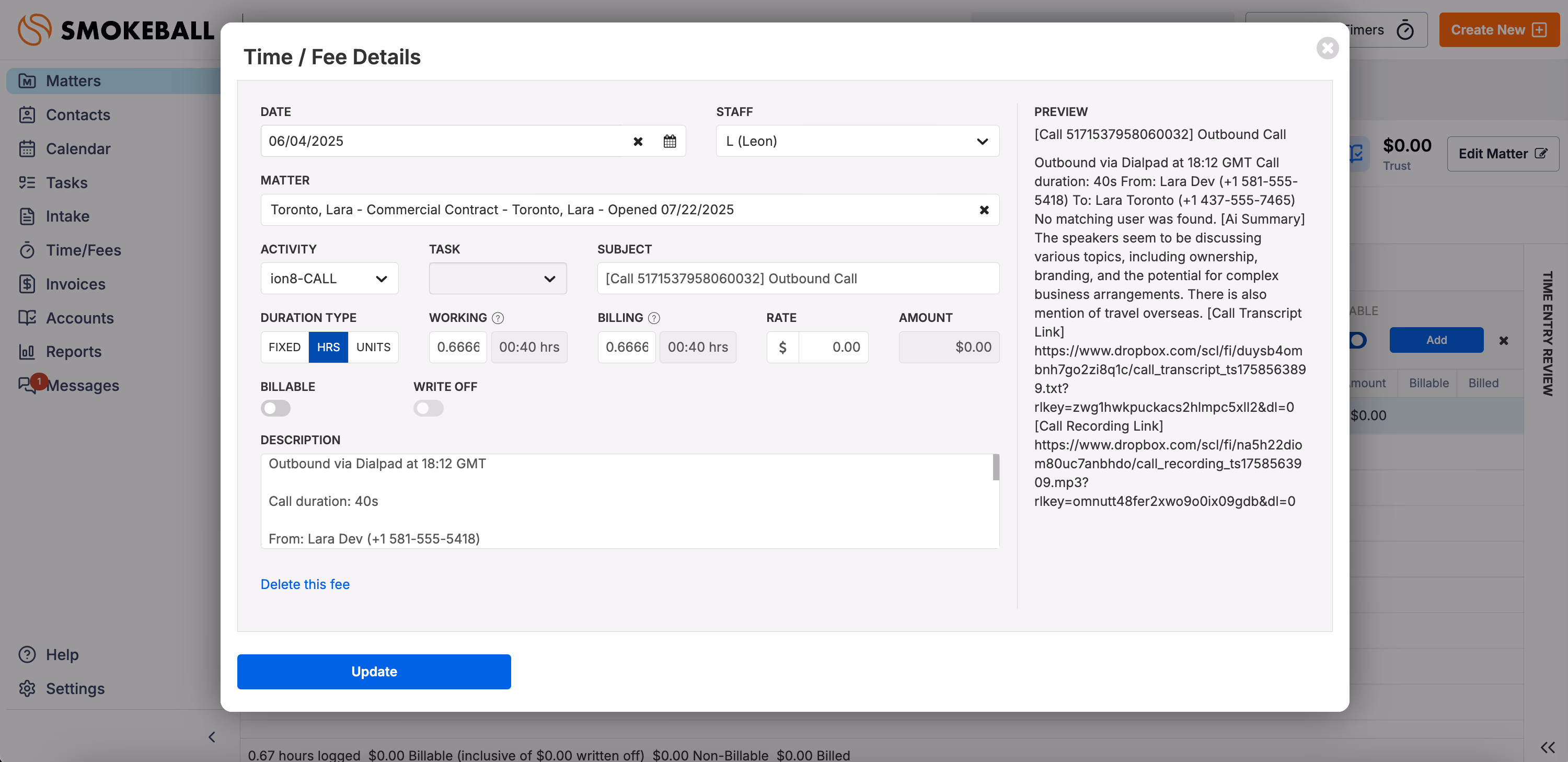
Task: Collapse the sidebar with left chevron
Action: point(212,737)
